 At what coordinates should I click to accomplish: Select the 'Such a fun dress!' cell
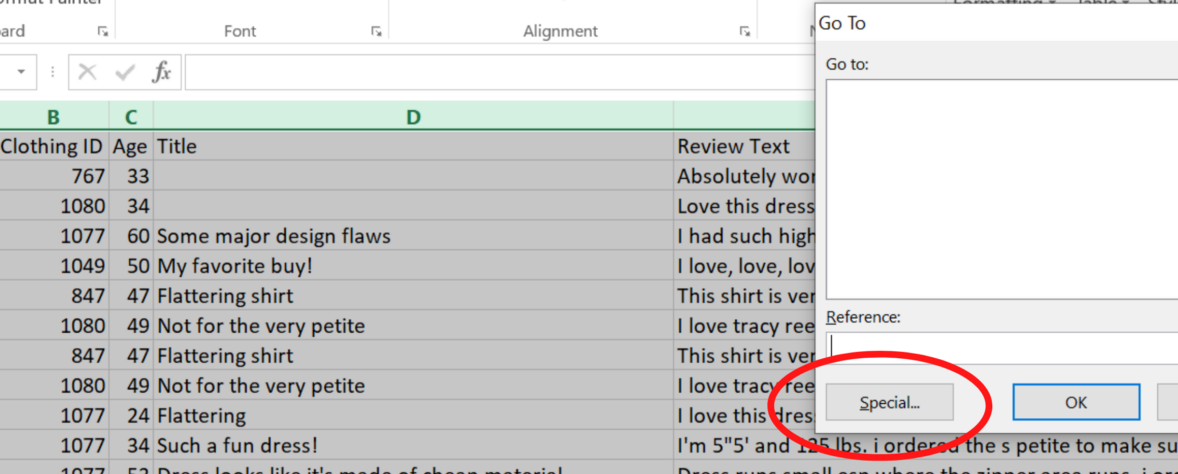(x=413, y=445)
